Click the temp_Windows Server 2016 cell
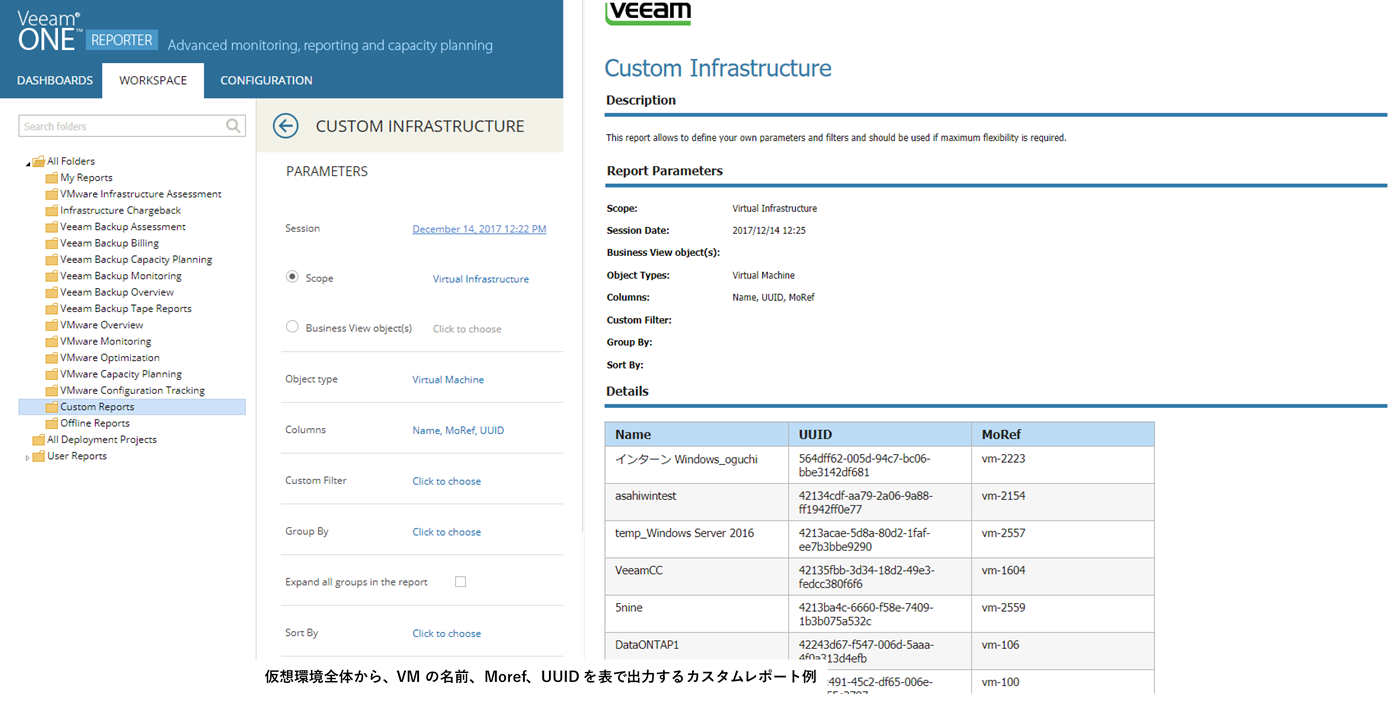 point(697,540)
